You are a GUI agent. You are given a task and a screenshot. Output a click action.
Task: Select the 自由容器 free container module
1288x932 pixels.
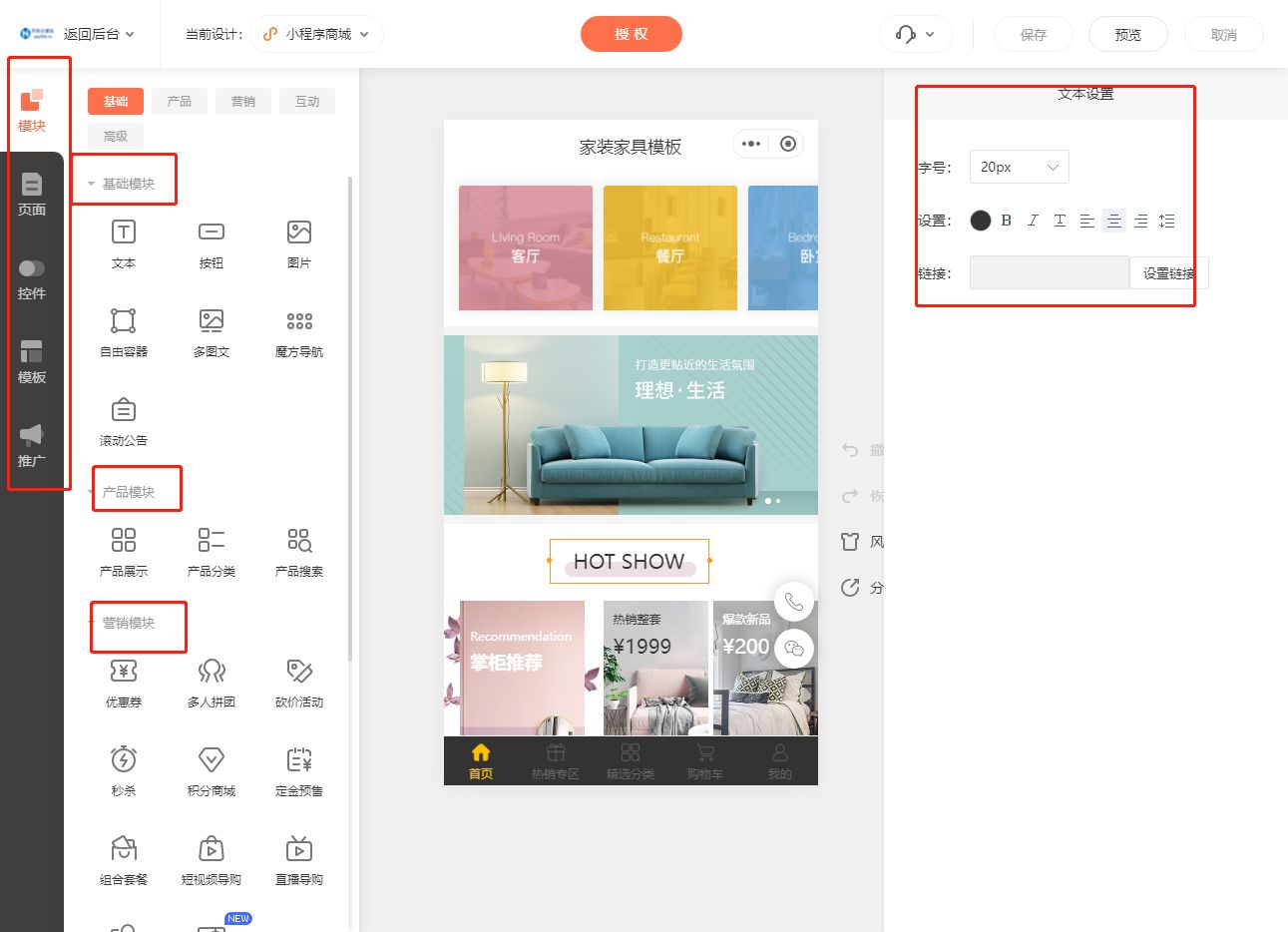pyautogui.click(x=124, y=332)
